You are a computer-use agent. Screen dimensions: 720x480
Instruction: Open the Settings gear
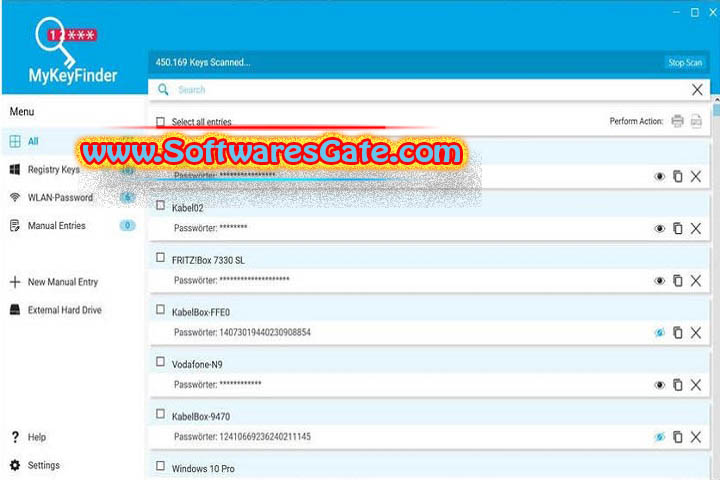click(x=35, y=465)
